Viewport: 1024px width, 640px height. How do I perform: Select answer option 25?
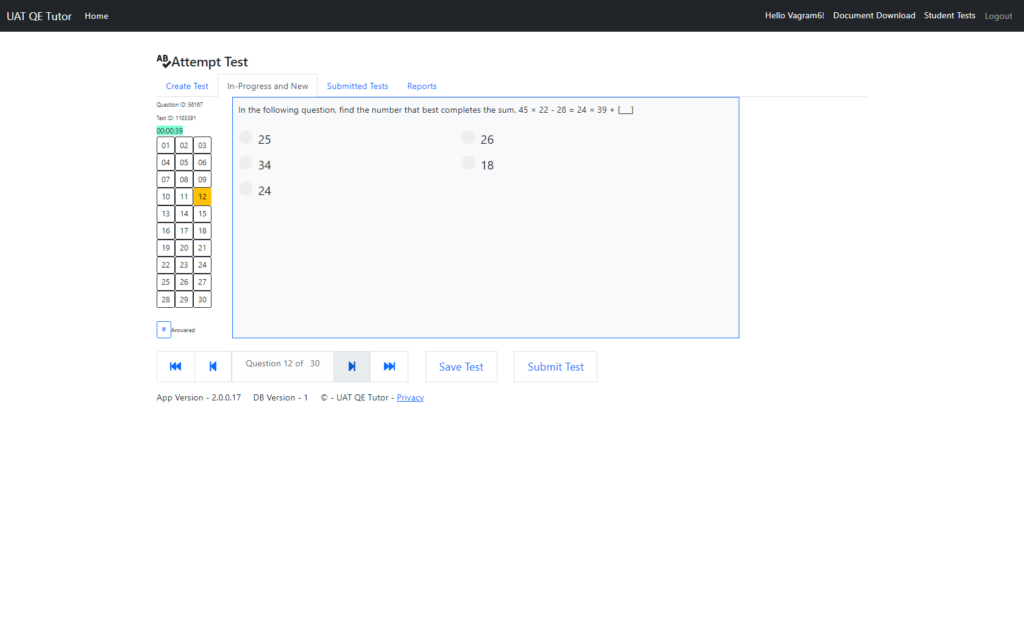246,138
